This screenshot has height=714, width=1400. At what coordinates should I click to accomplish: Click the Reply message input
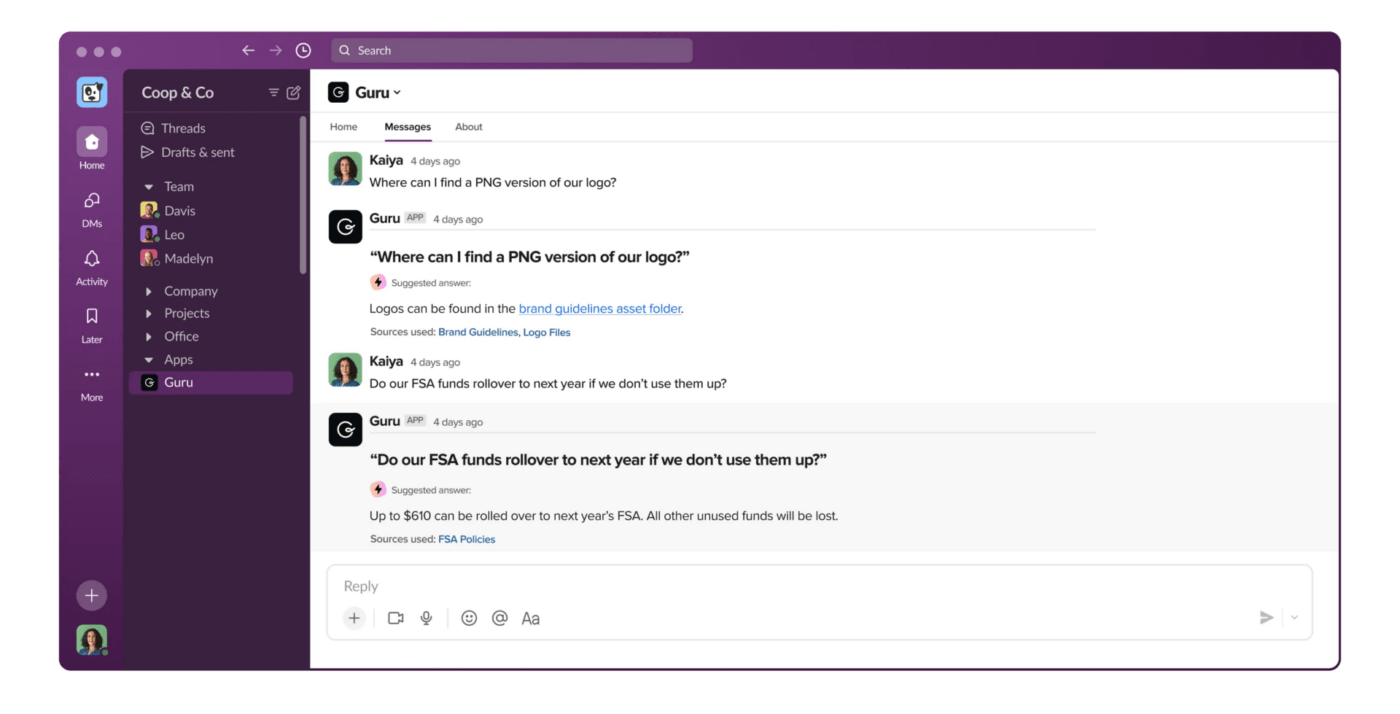(819, 586)
